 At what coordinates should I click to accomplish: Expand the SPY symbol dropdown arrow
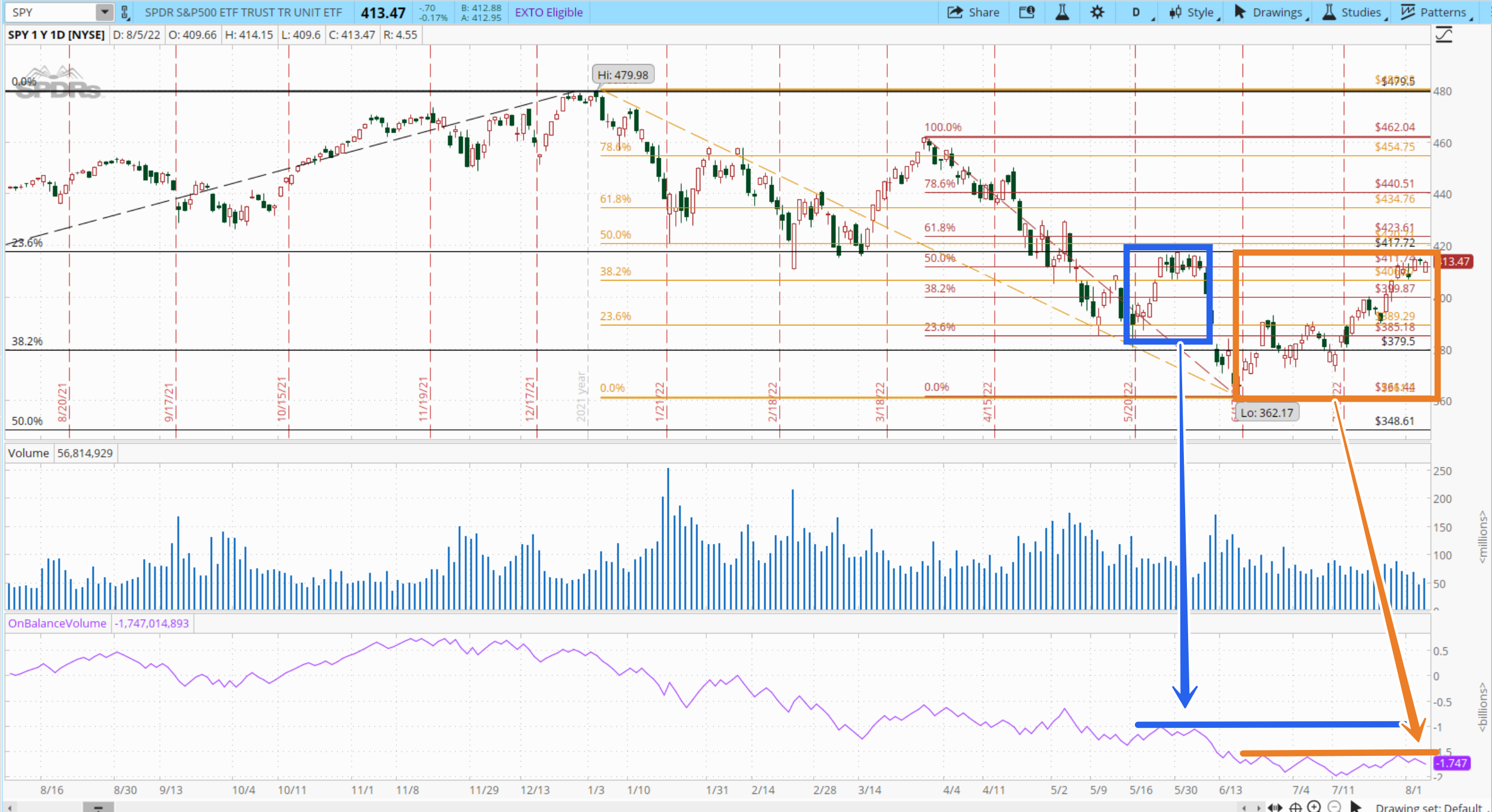coord(104,12)
